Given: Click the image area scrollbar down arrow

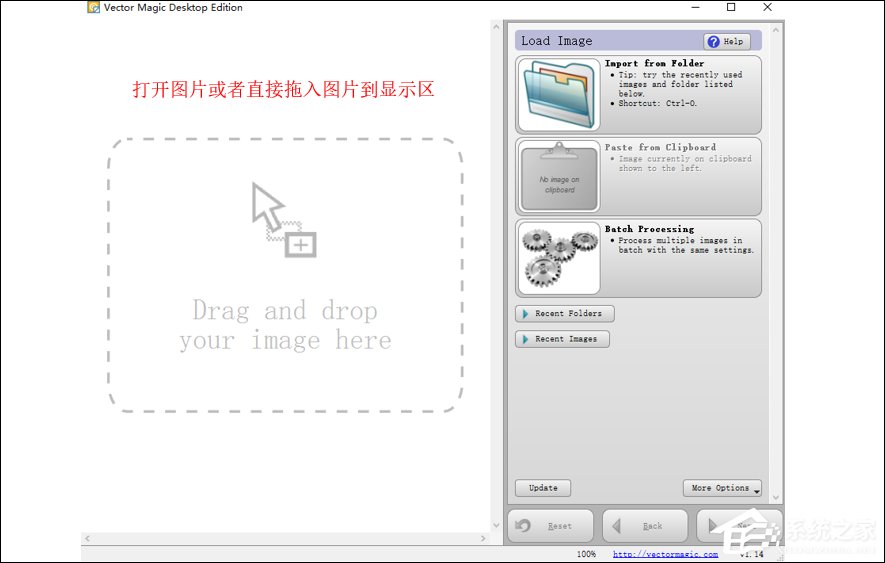Looking at the screenshot, I should (496, 525).
